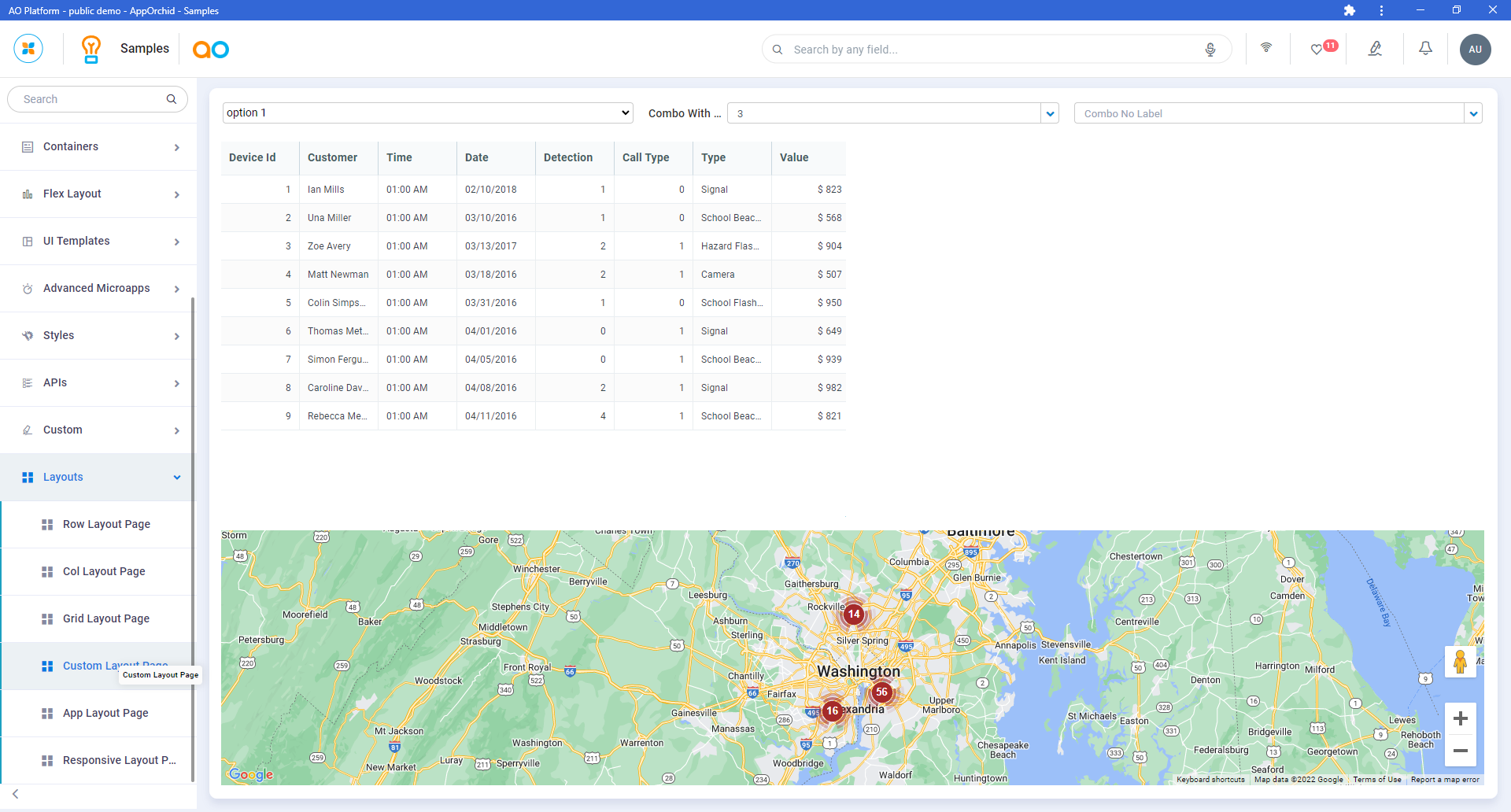
Task: Open the 'option 1' select dropdown
Action: point(428,113)
